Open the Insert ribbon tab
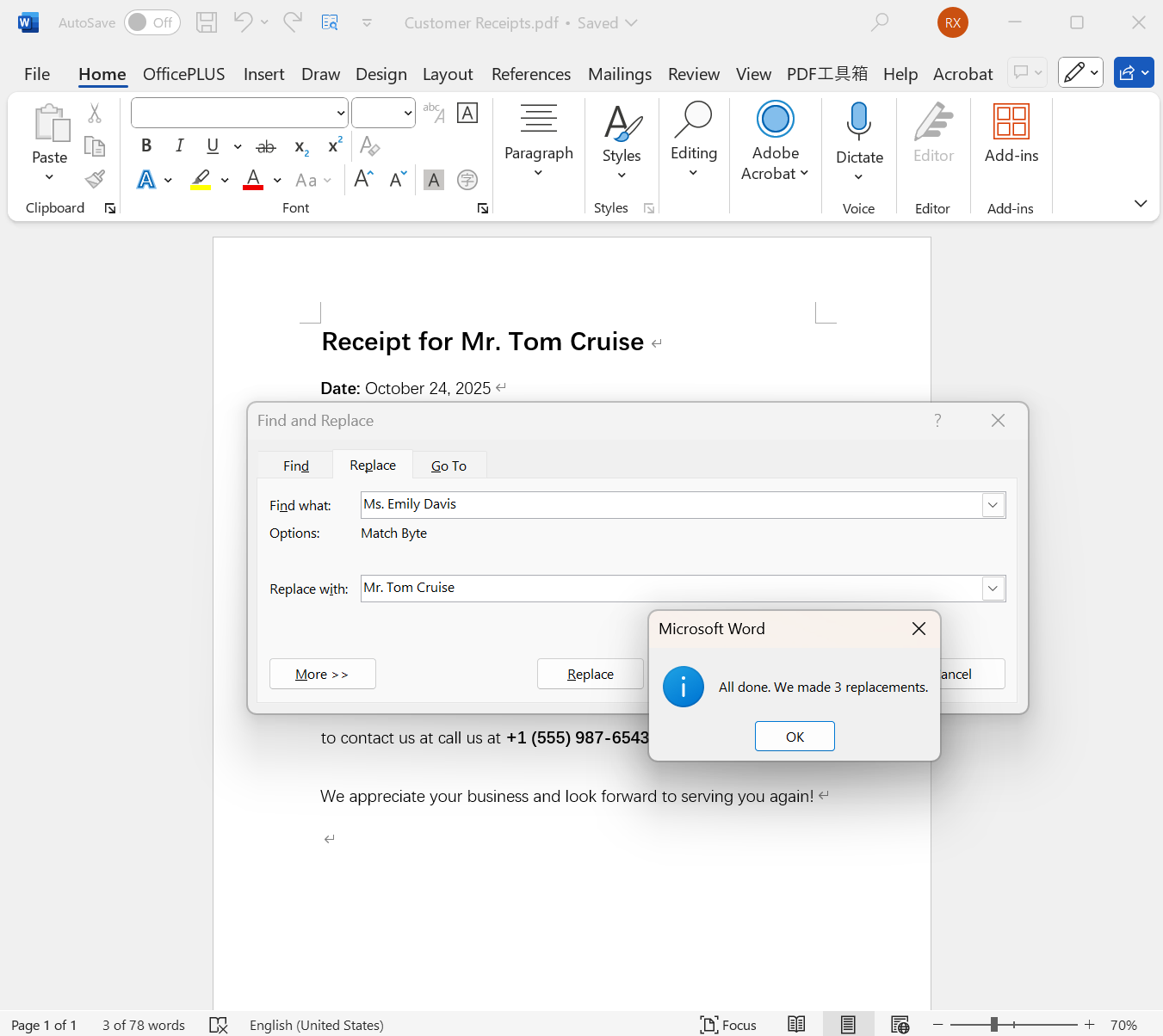Screen dimensions: 1163x1036 (263, 74)
